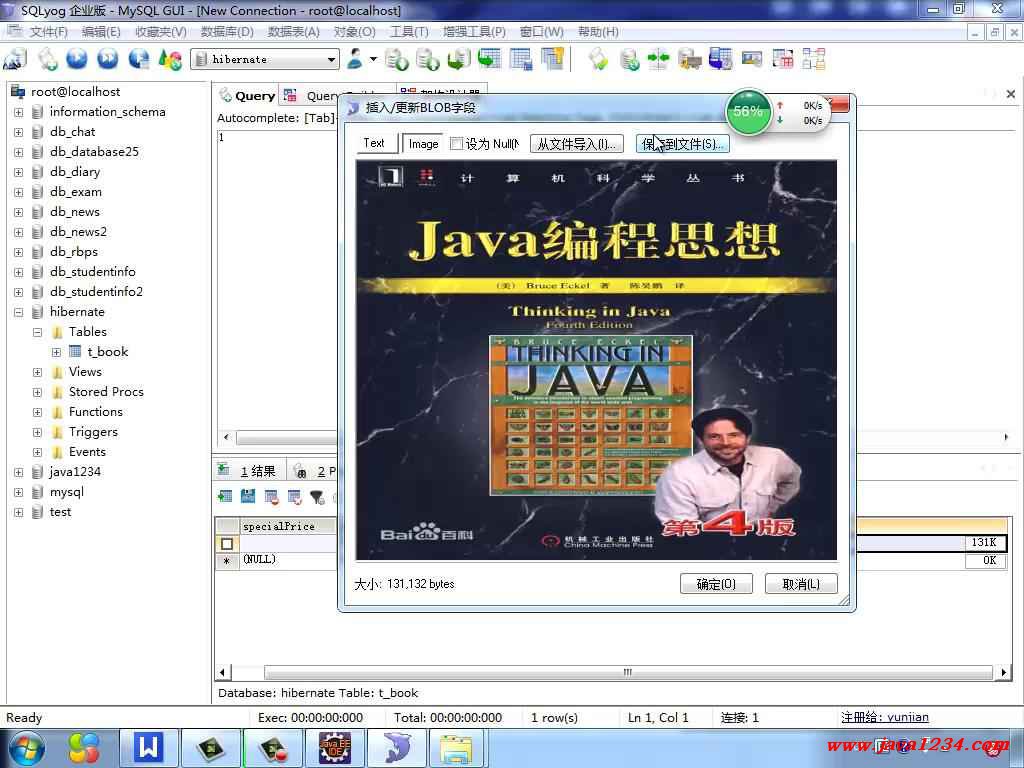Click the 56% green network monitor widget
The image size is (1024, 768).
pos(748,112)
